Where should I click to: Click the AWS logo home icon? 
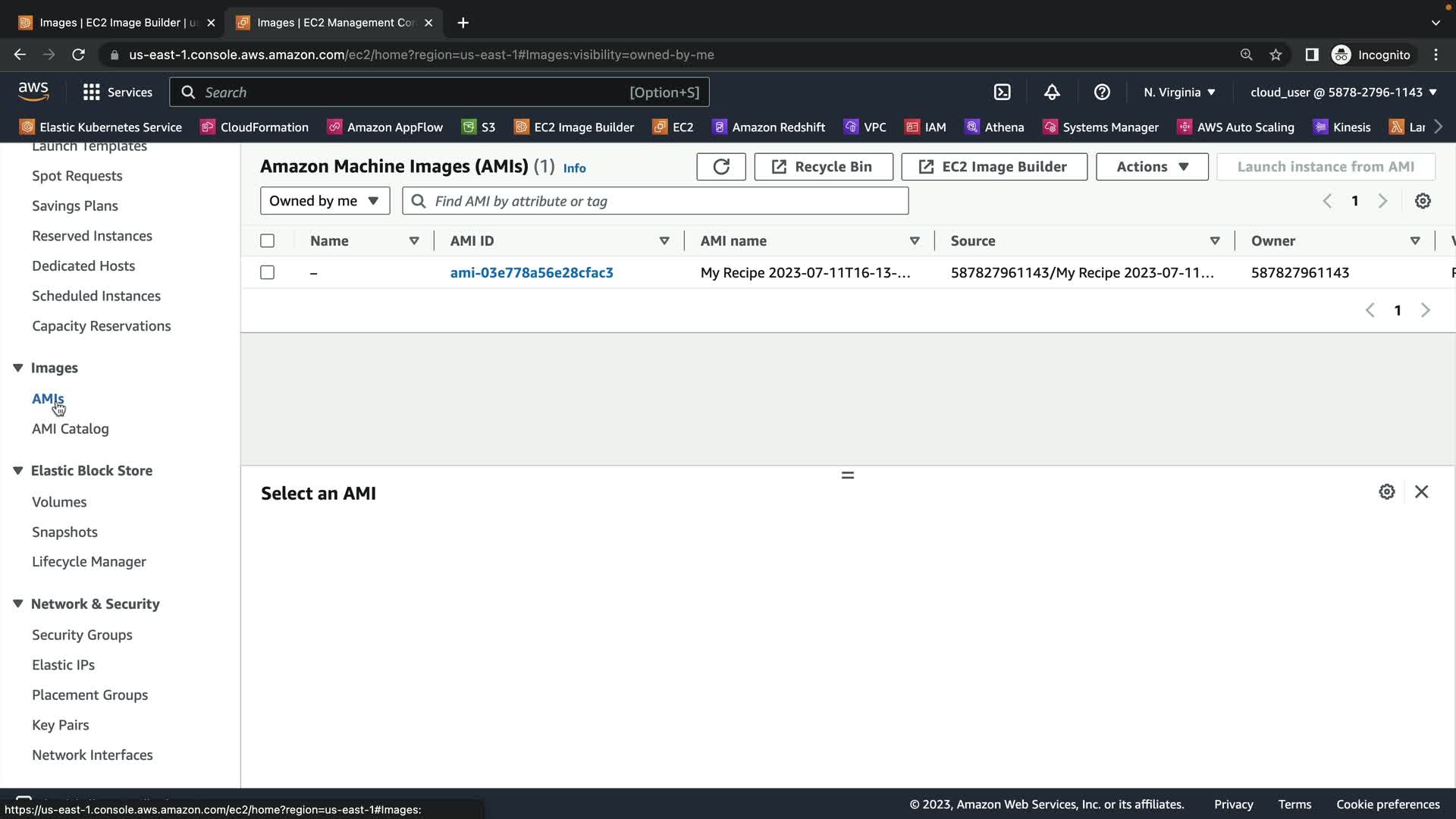coord(33,91)
